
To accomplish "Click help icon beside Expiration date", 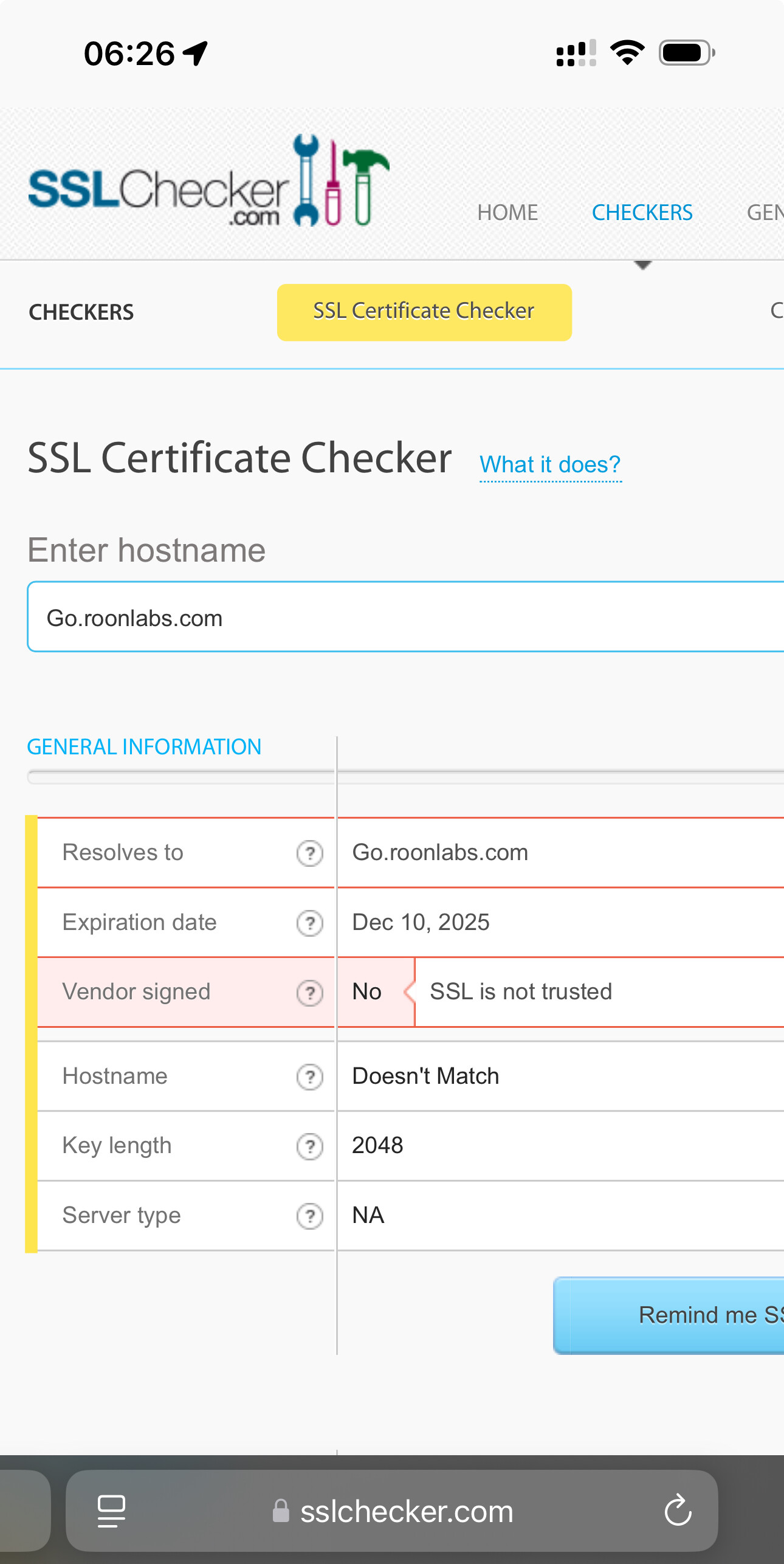I will pos(310,923).
